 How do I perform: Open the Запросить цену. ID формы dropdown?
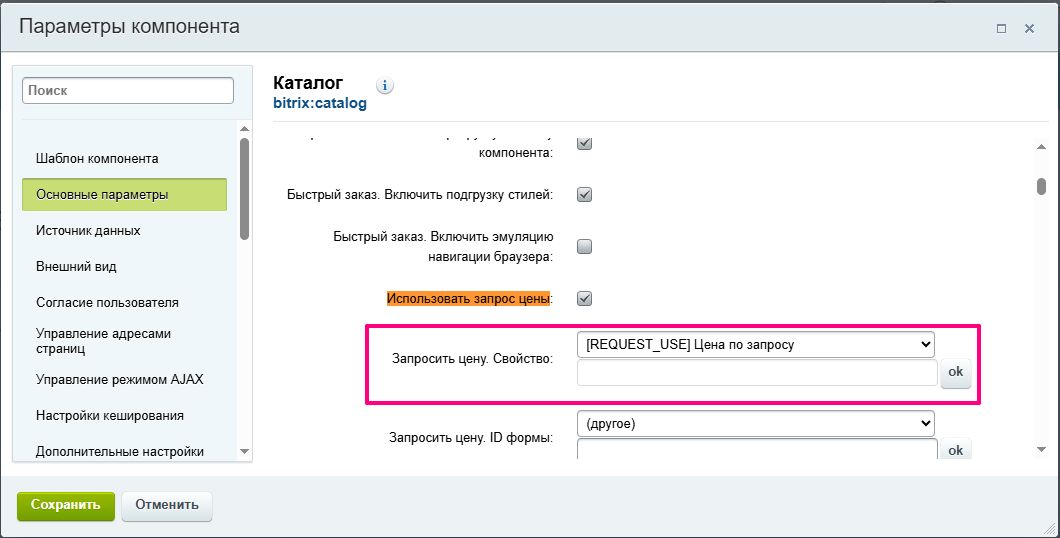click(x=755, y=424)
